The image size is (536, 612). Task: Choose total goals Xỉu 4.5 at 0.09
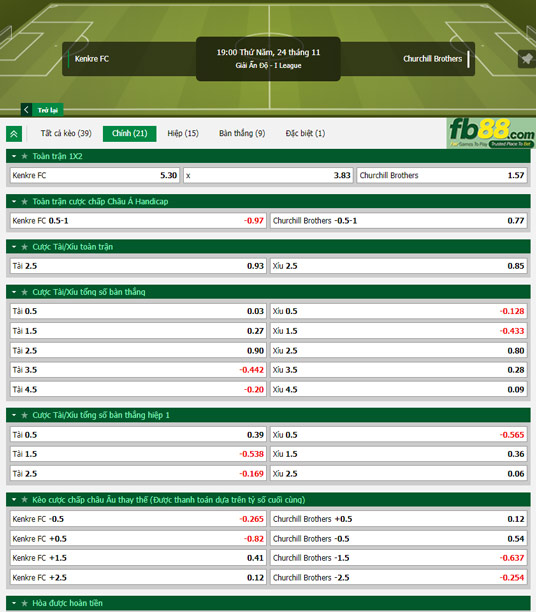click(399, 389)
